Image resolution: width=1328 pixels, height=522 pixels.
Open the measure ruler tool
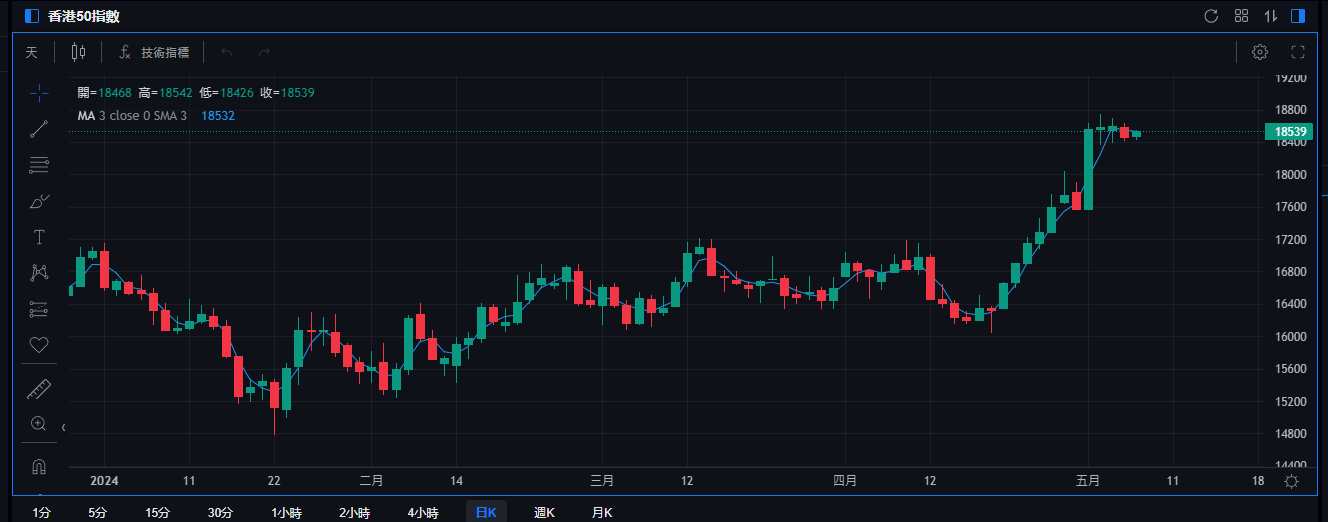(39, 388)
